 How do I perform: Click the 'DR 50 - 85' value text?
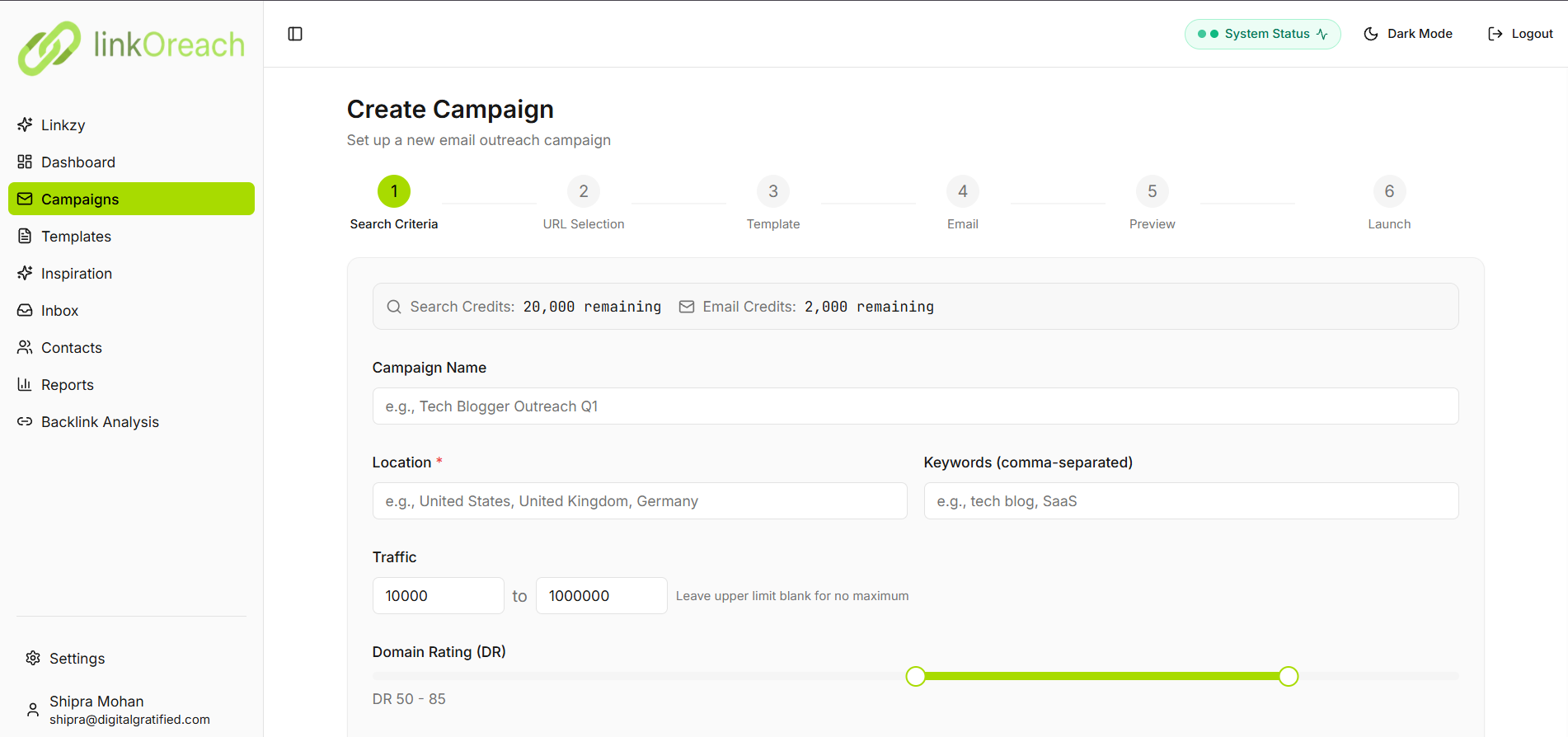(409, 699)
